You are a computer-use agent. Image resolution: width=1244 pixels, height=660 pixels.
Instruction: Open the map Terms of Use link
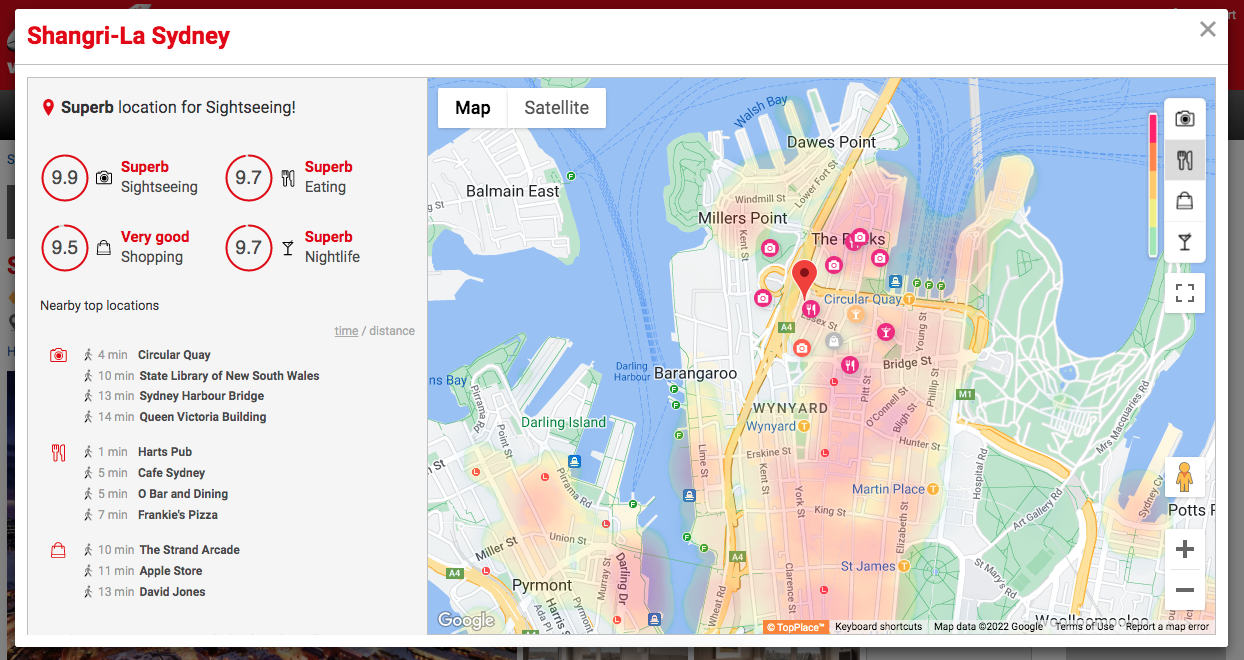point(1084,627)
